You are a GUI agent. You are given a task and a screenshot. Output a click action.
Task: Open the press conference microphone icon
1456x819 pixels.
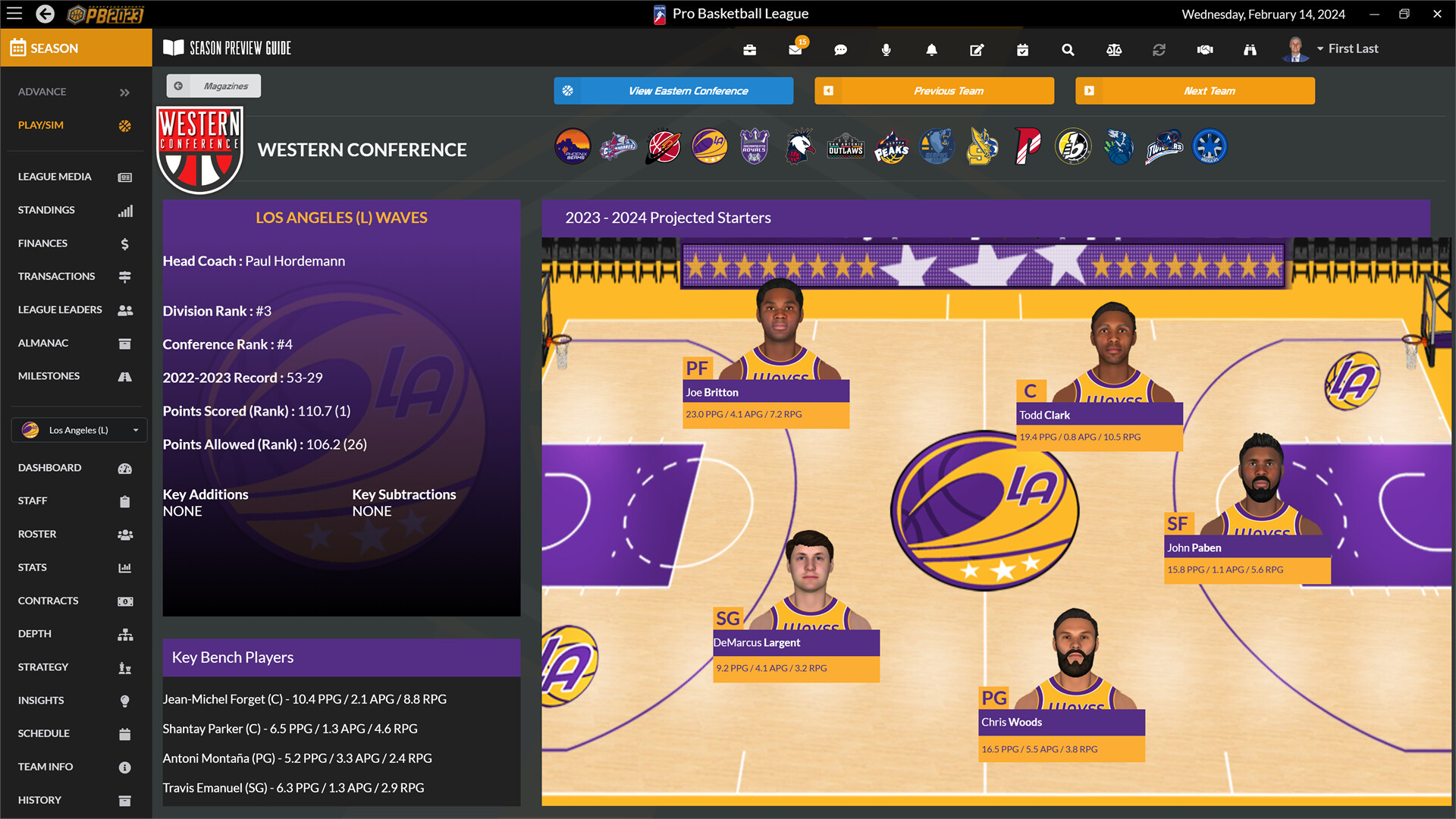(x=886, y=49)
